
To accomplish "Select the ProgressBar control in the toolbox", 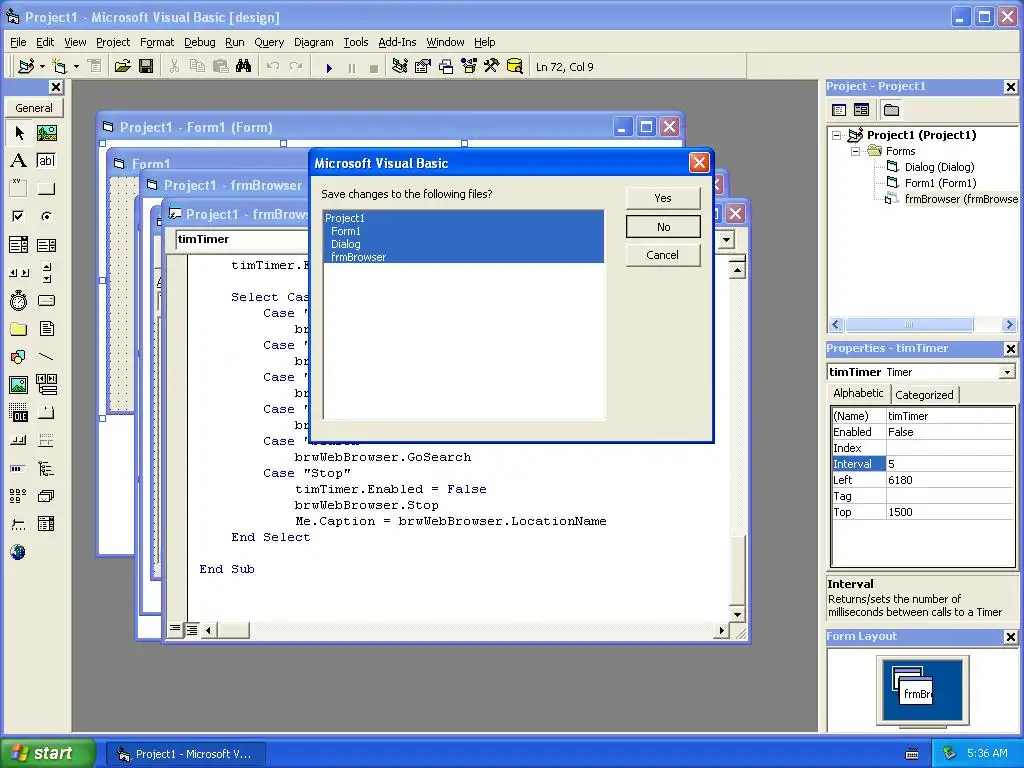I will pyautogui.click(x=19, y=468).
